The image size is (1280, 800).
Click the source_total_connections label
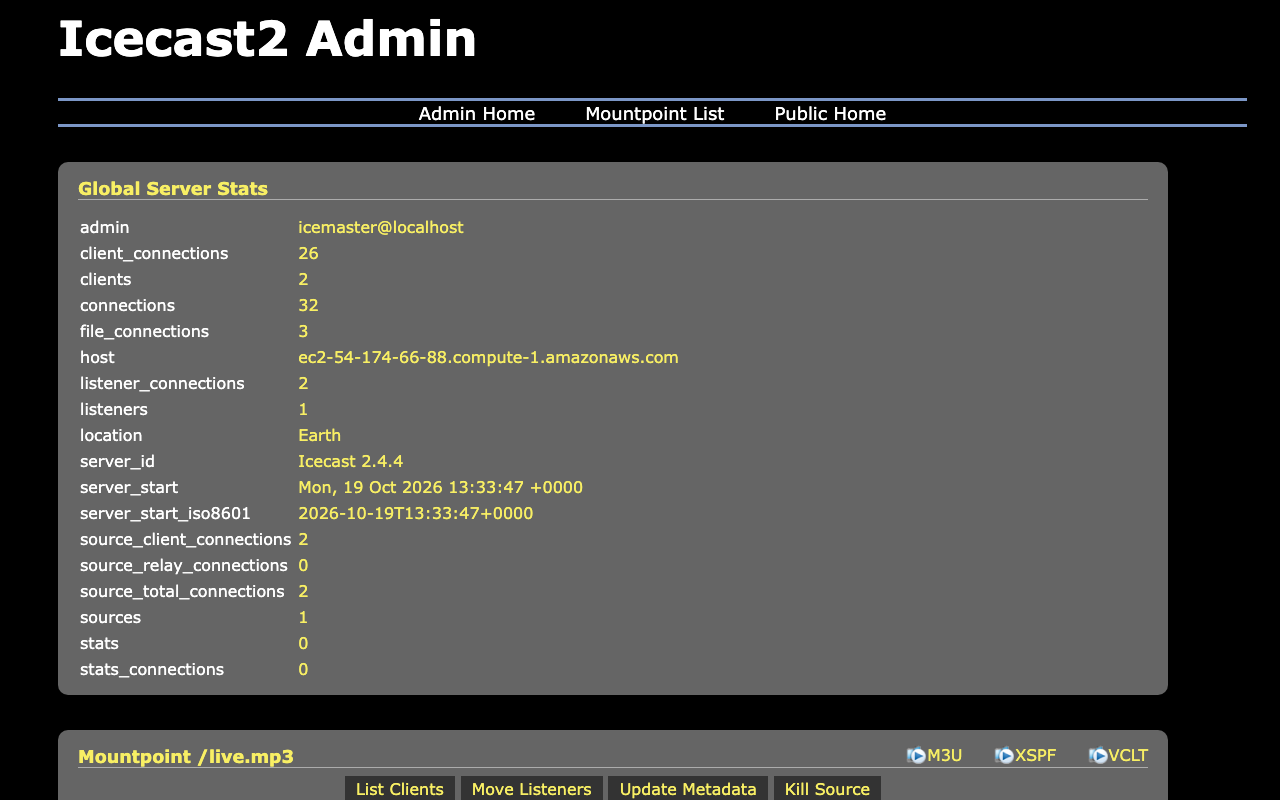182,592
